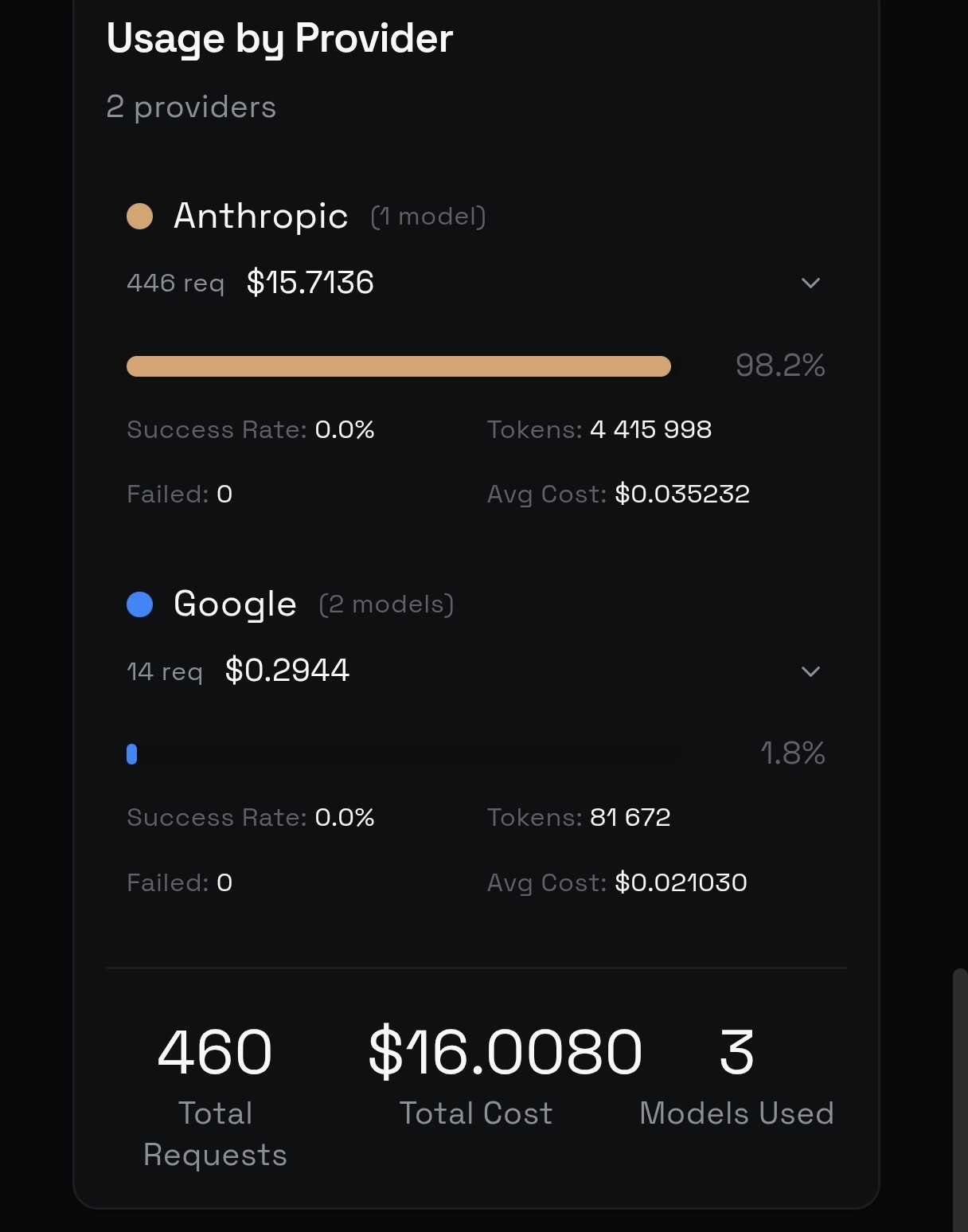The width and height of the screenshot is (968, 1232).
Task: Expand the Anthropic provider chevron
Action: [x=810, y=283]
